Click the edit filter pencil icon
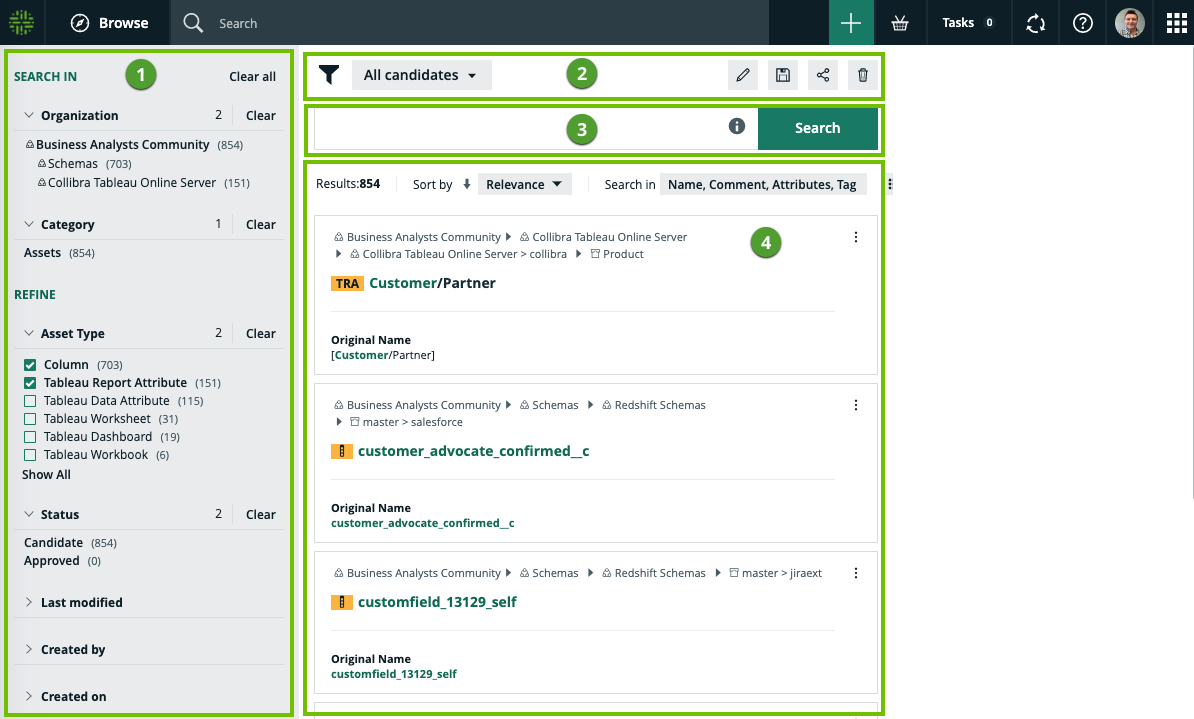 pyautogui.click(x=742, y=75)
